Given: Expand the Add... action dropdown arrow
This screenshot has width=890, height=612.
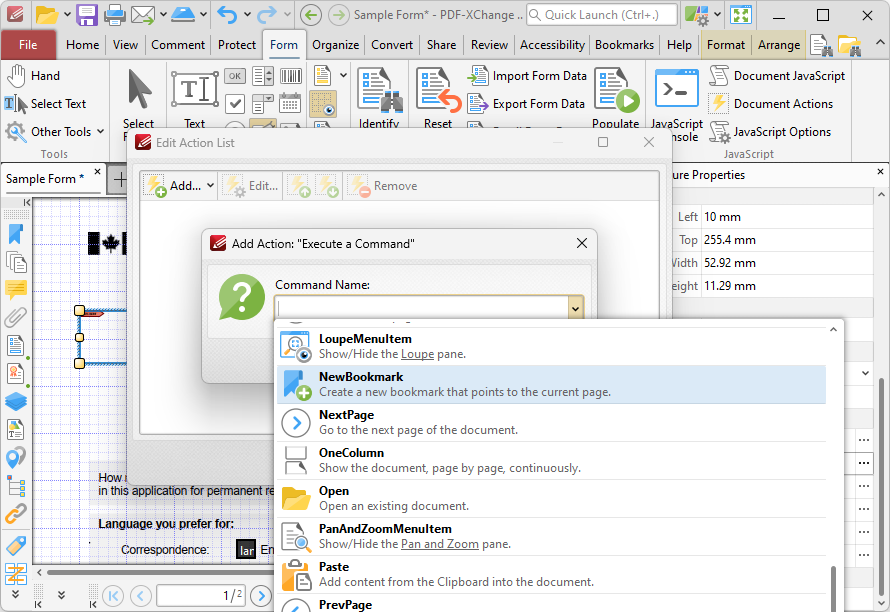Looking at the screenshot, I should 210,186.
